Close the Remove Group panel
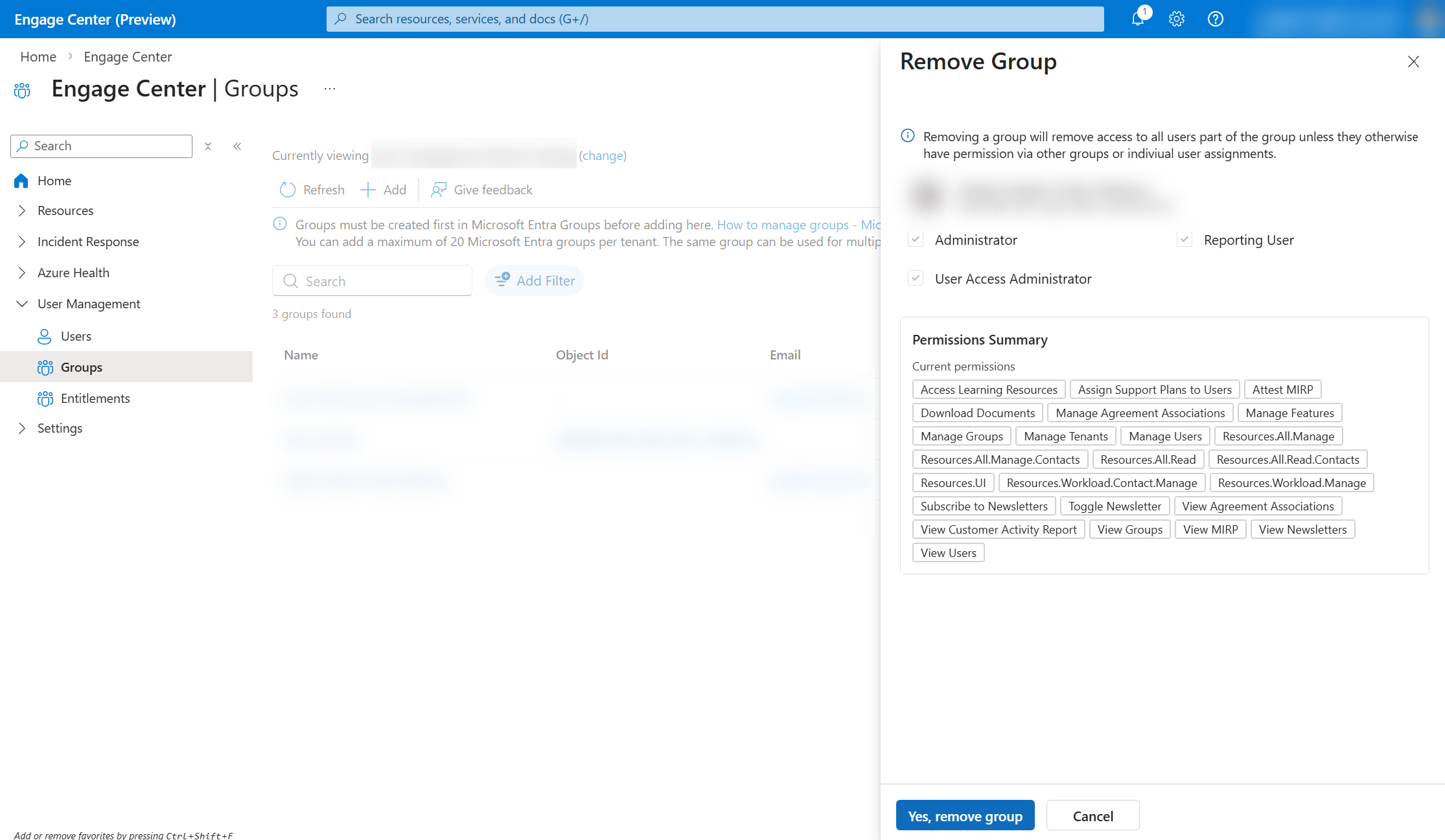The image size is (1445, 840). [x=1413, y=62]
